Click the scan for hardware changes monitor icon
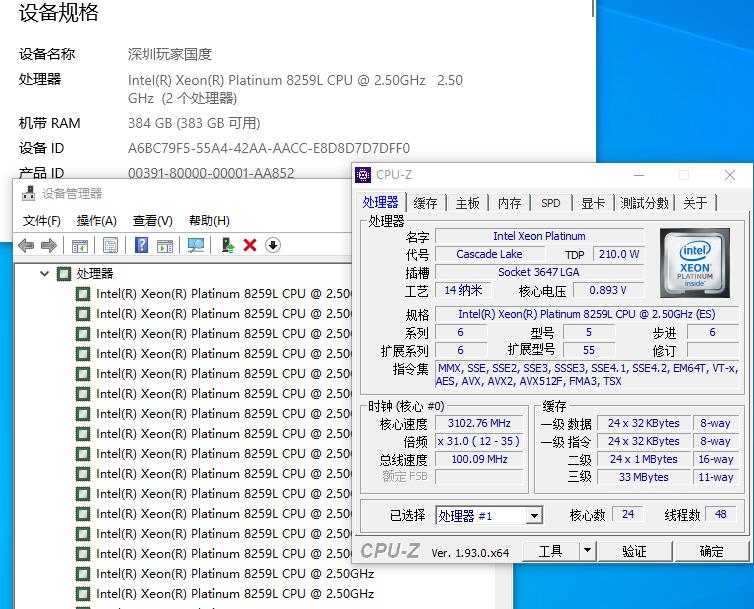The width and height of the screenshot is (754, 609). click(196, 246)
